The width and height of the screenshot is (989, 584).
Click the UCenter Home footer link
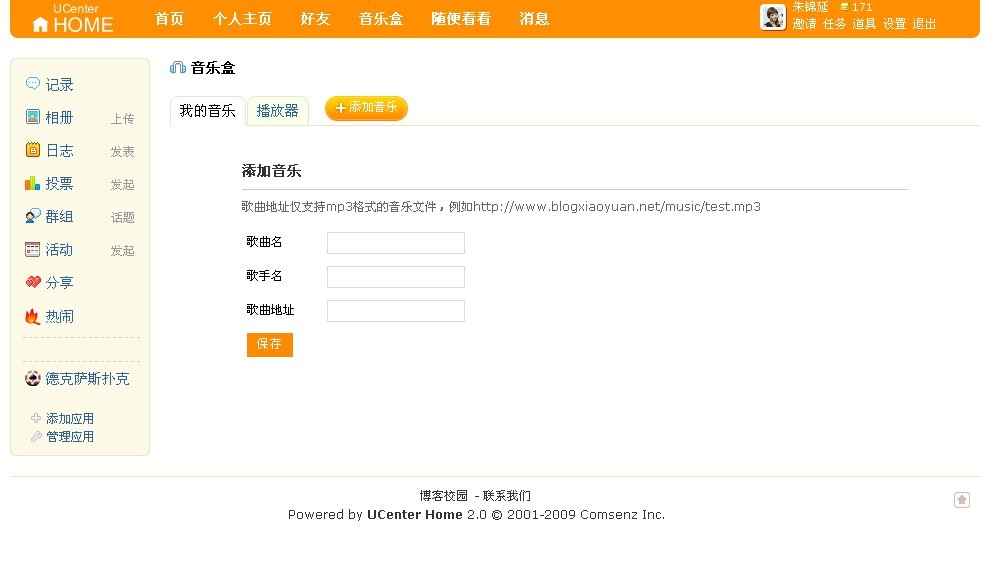[414, 515]
